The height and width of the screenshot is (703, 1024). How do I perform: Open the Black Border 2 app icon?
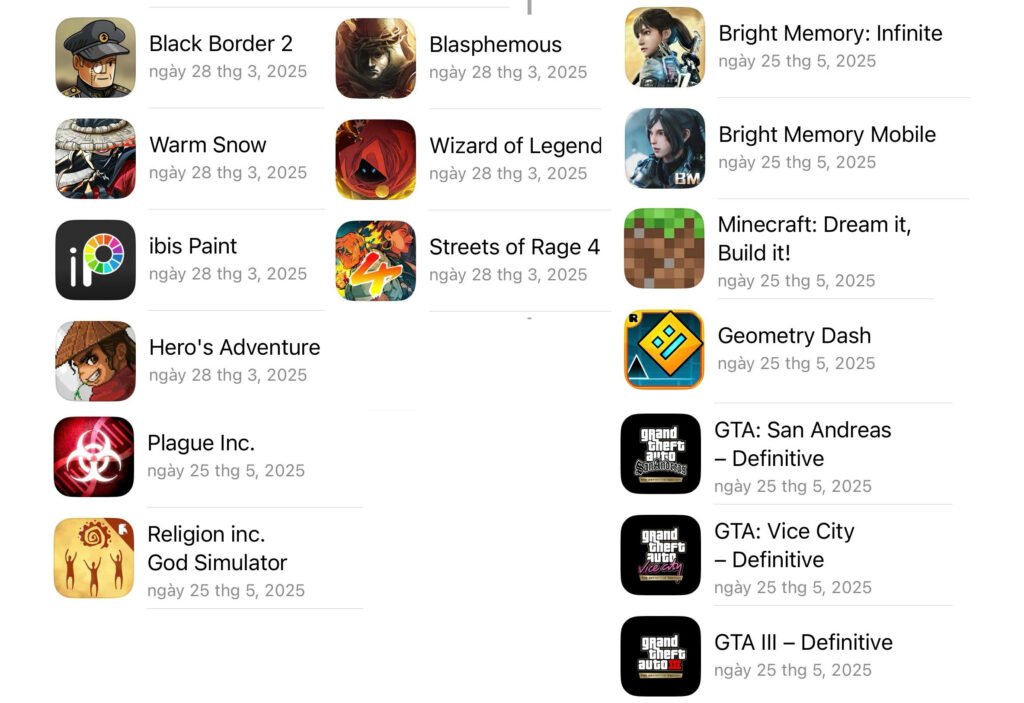pos(95,57)
